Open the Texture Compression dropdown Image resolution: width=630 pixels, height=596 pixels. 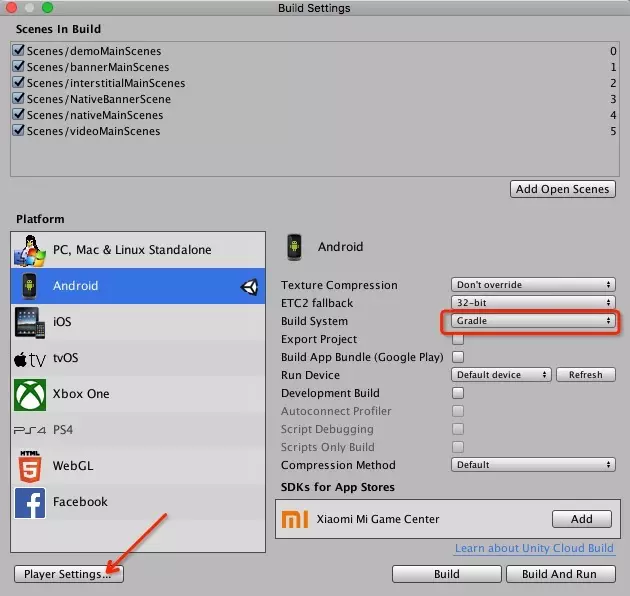click(532, 285)
